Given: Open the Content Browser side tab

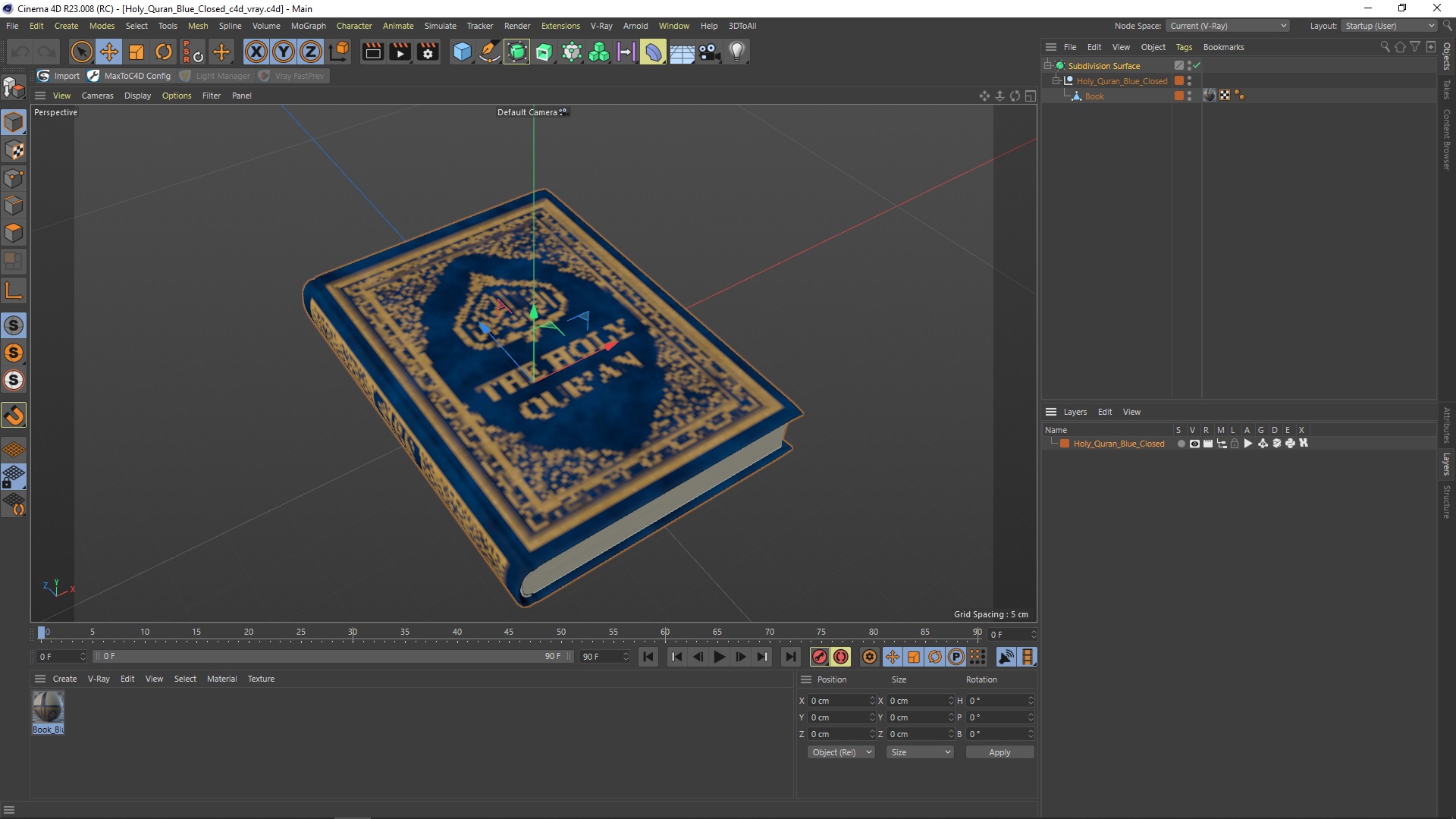Looking at the screenshot, I should [x=1447, y=140].
